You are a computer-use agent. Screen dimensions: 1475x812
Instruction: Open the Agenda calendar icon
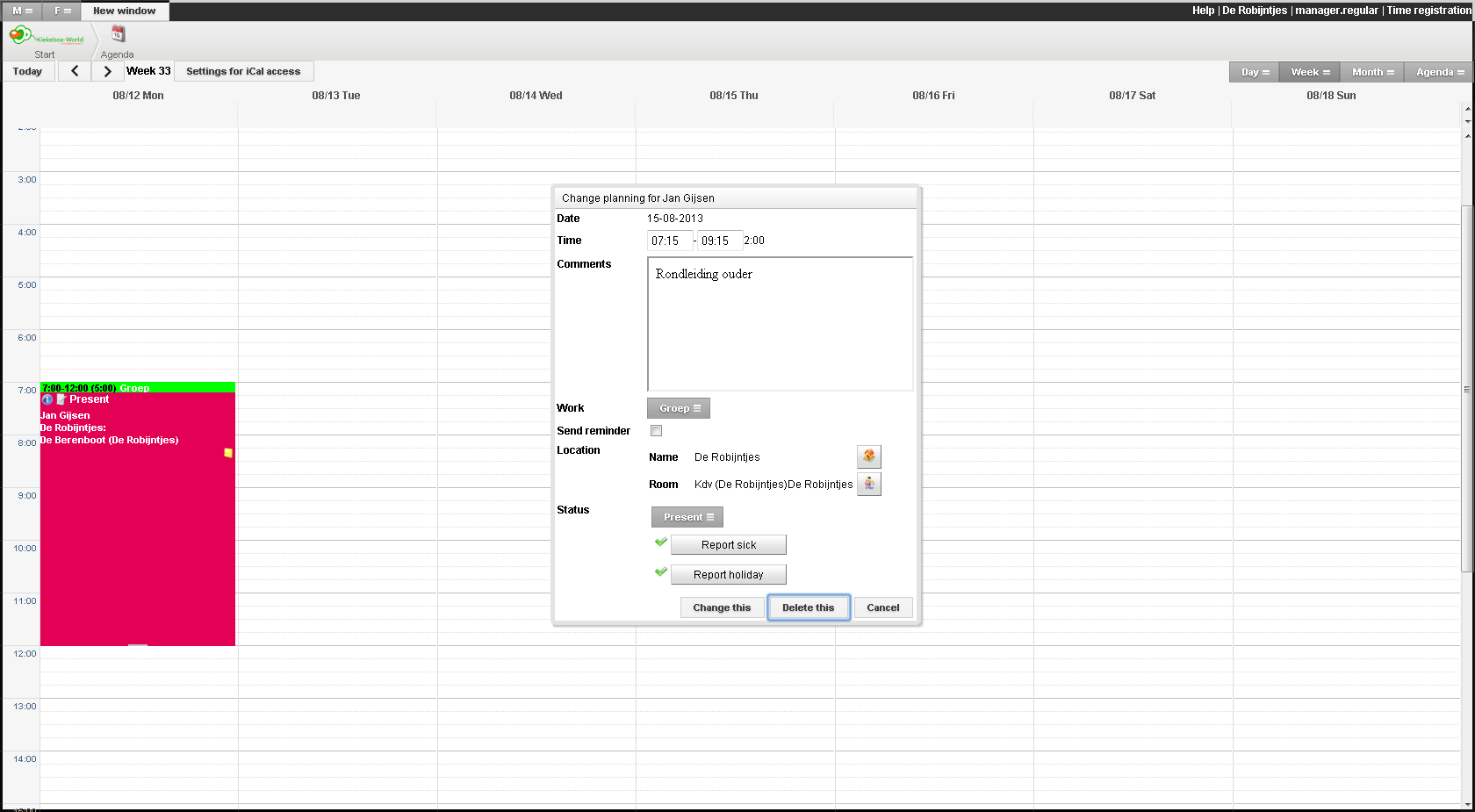pos(118,34)
